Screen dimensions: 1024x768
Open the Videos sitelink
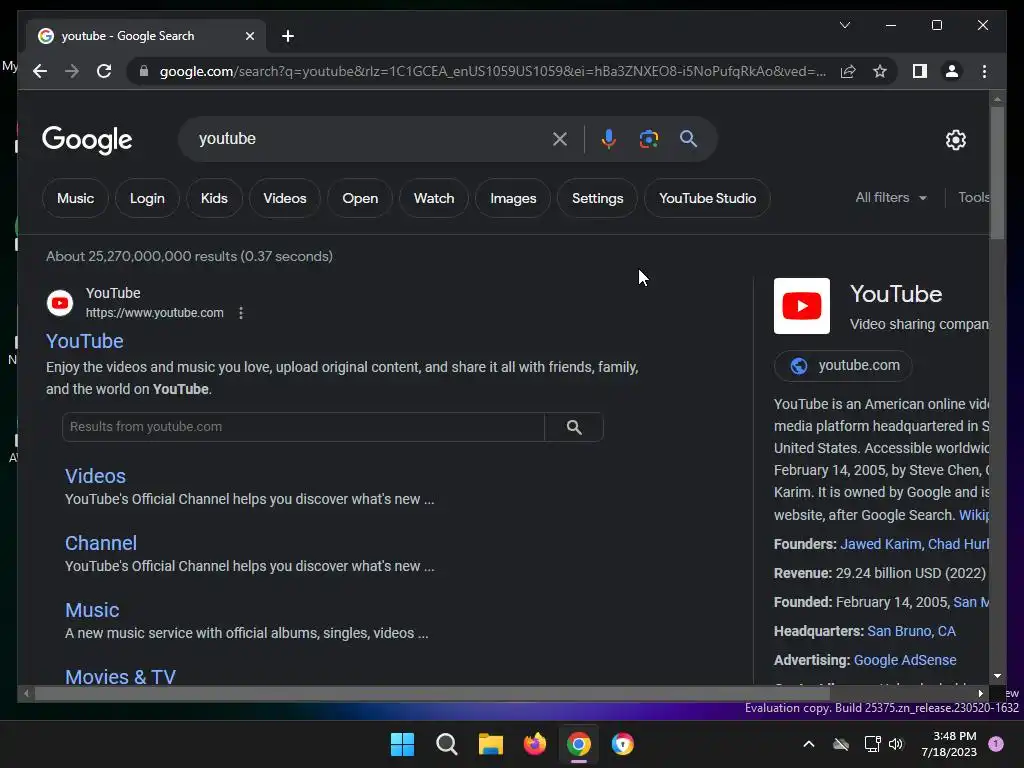pos(95,476)
